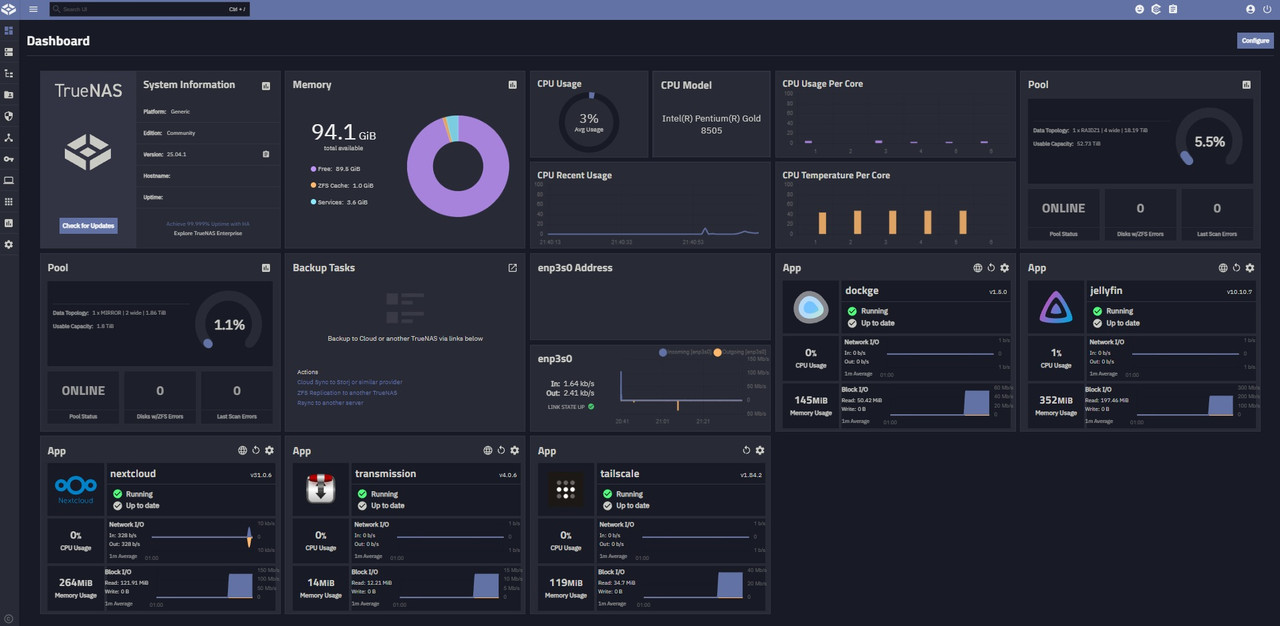1280x626 pixels.
Task: Open the power menu icon
Action: (x=1267, y=9)
